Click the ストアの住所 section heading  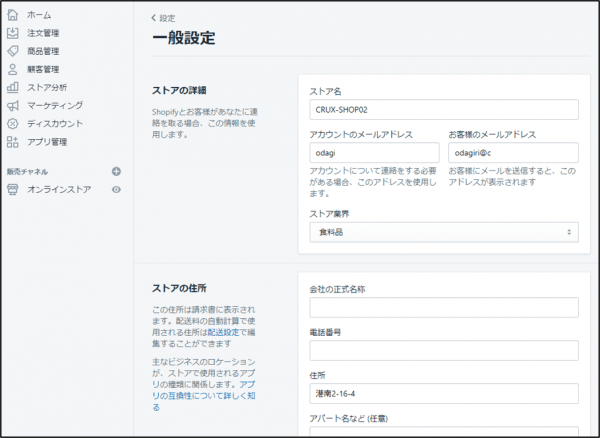179,288
